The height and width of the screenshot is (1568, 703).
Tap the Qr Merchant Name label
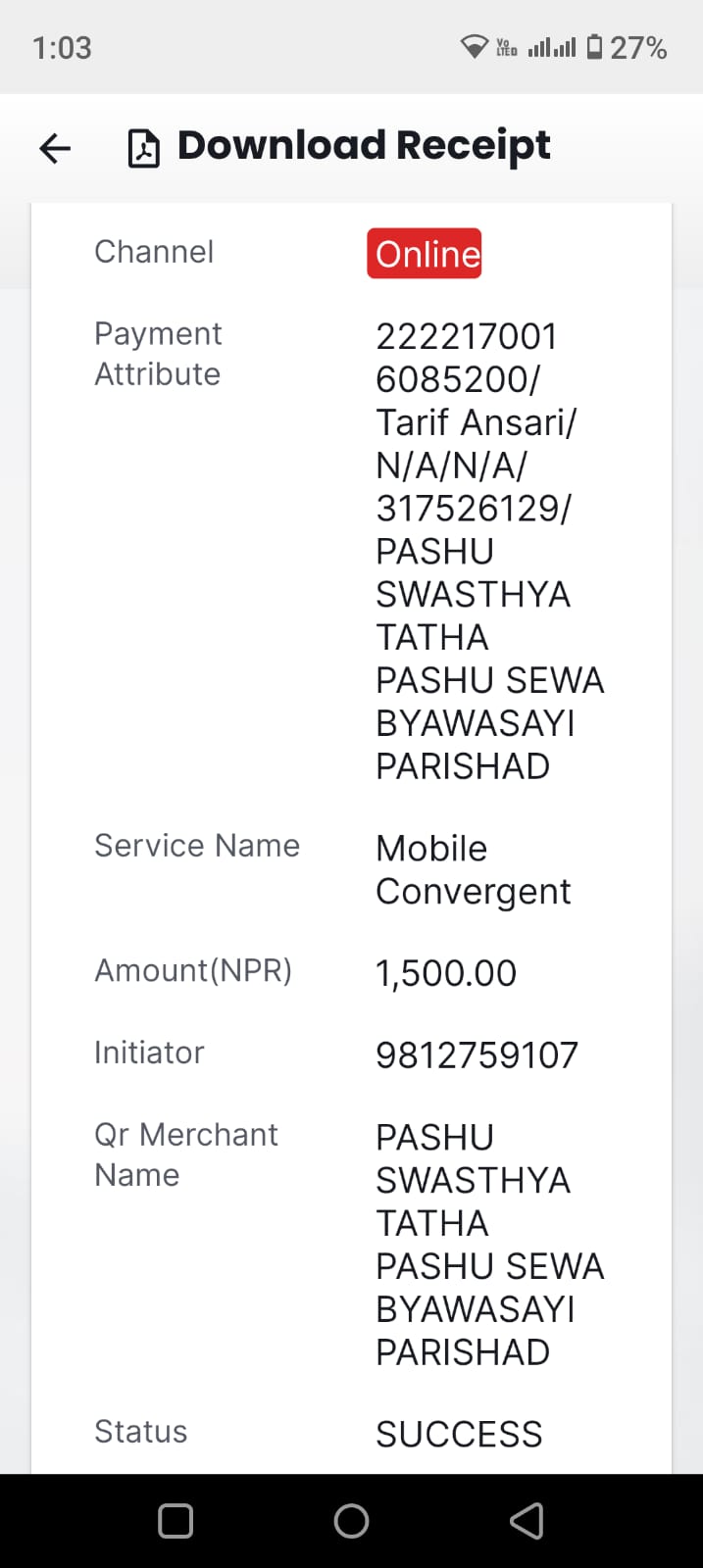coord(186,1154)
